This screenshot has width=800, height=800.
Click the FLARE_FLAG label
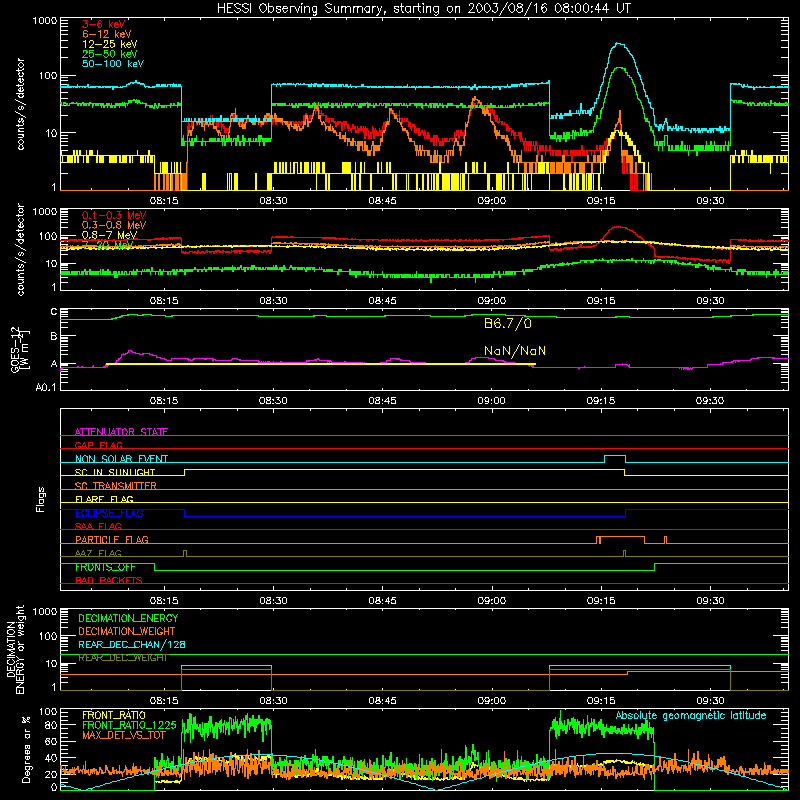pyautogui.click(x=104, y=499)
